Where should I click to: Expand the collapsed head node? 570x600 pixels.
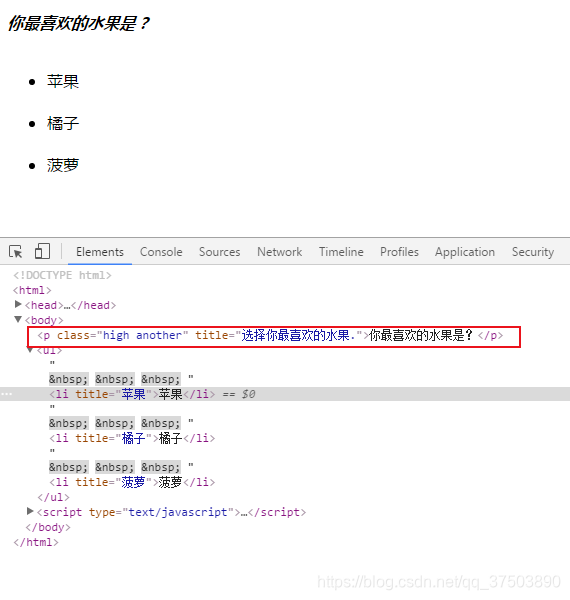18,304
